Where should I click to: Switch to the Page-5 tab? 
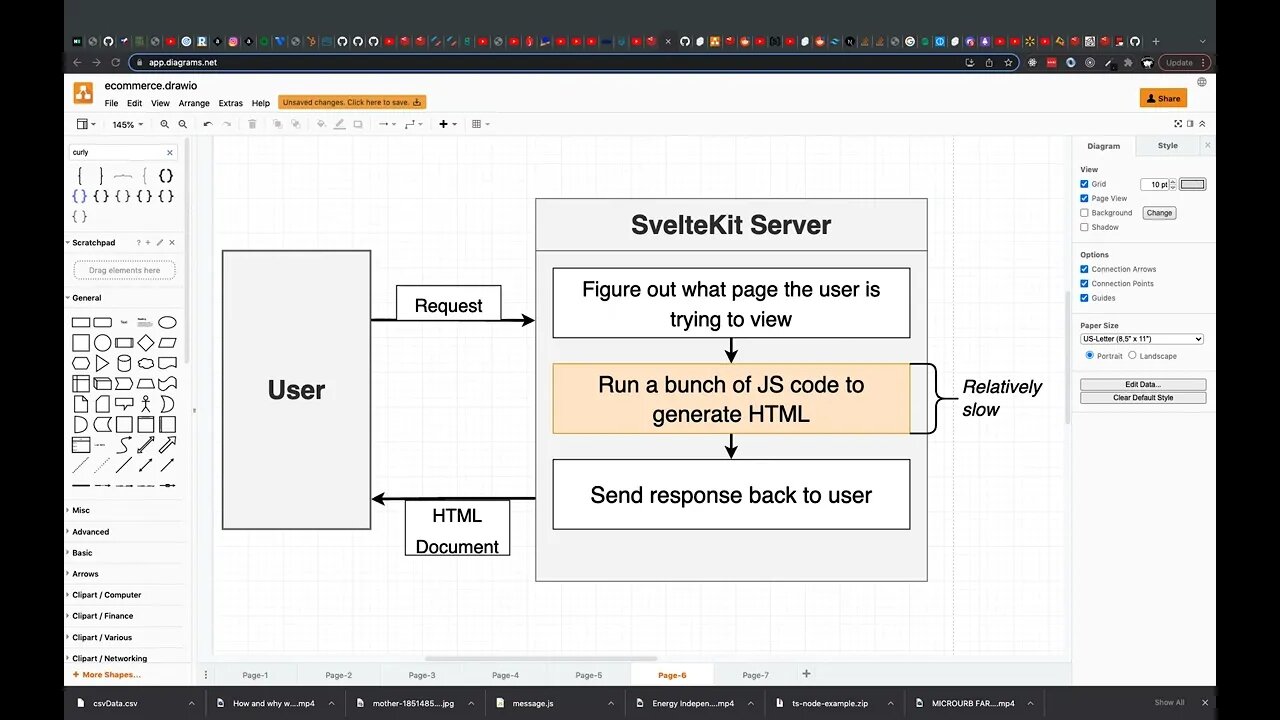589,675
